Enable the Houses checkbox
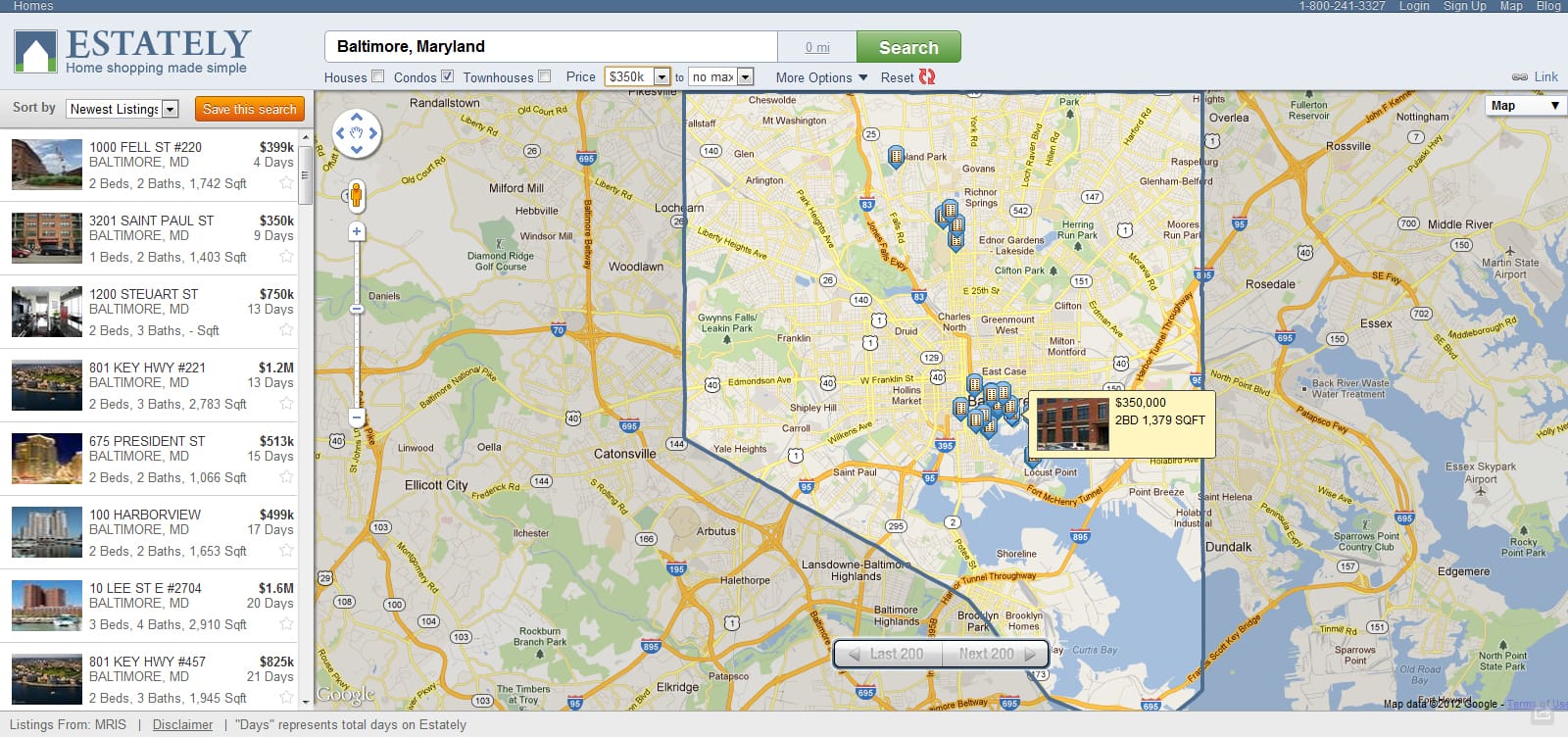Image resolution: width=1568 pixels, height=737 pixels. coord(377,76)
